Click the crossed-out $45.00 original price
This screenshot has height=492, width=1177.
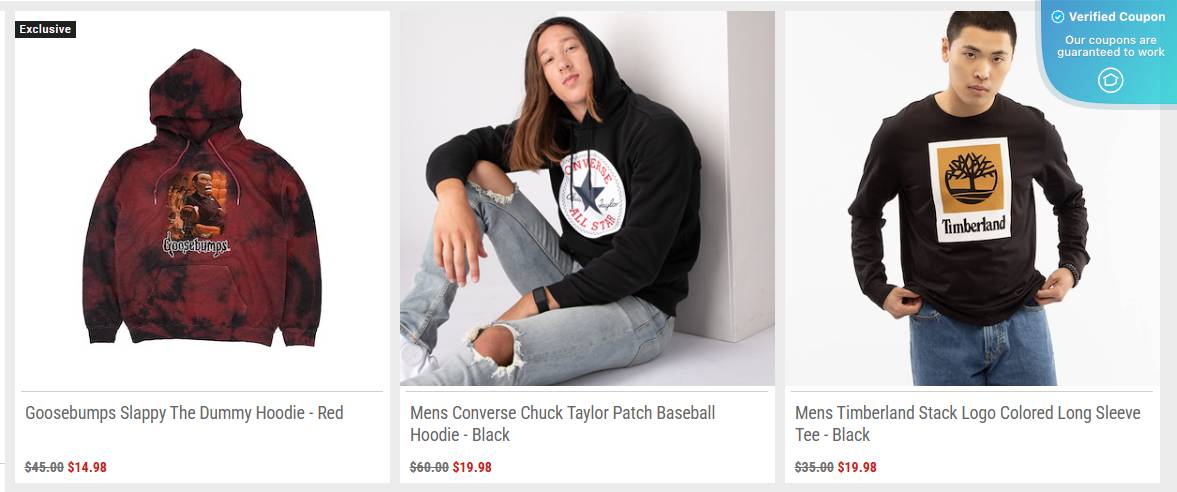tap(44, 467)
